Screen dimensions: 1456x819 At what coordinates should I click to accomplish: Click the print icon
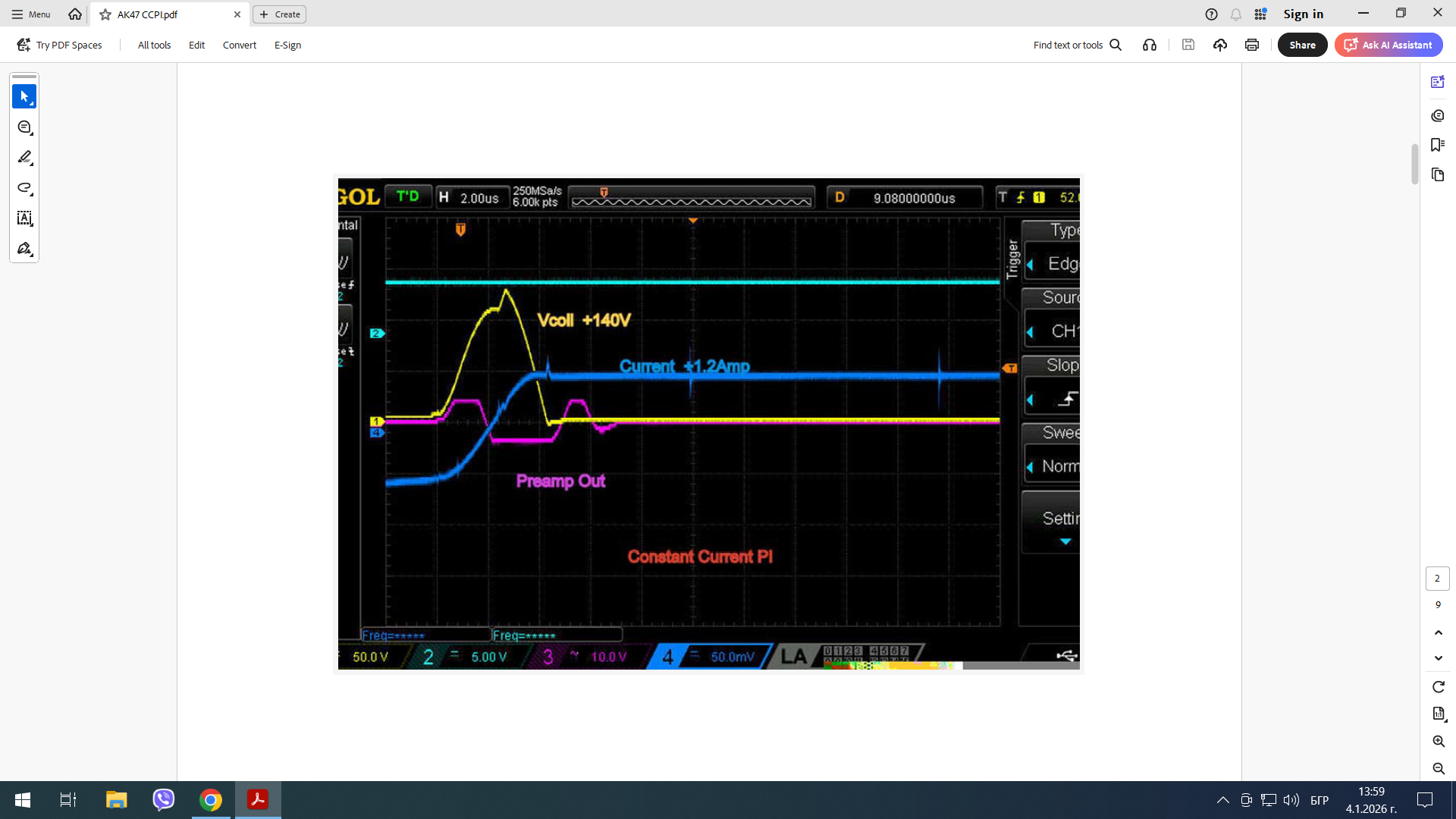(1252, 45)
